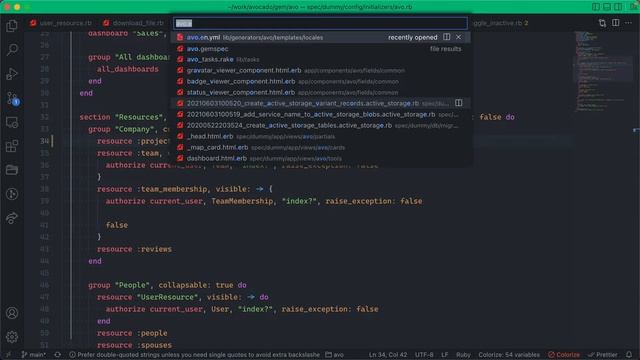Select avo_tasks.rake in quick open list

(320, 60)
